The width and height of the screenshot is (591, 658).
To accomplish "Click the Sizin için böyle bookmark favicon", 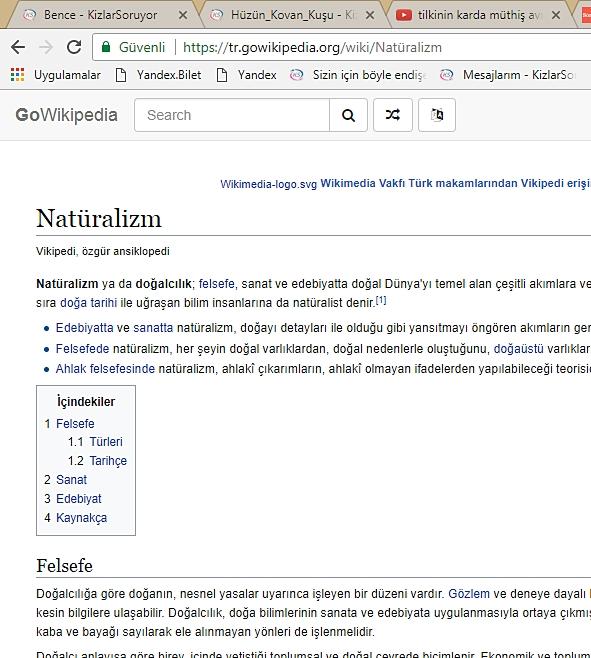I will click(296, 75).
